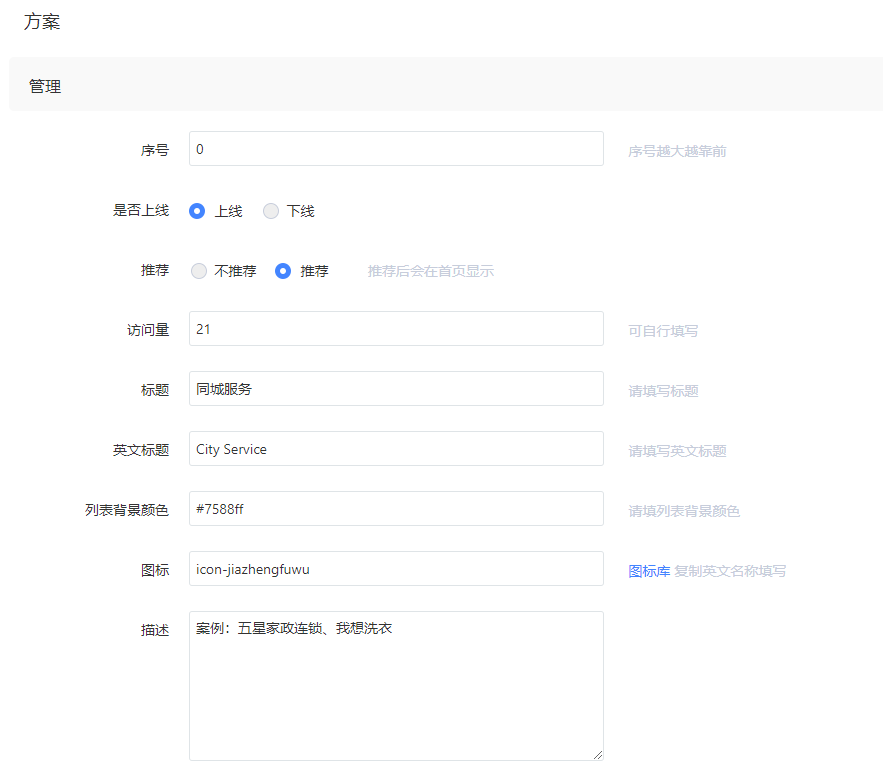The height and width of the screenshot is (776, 883).
Task: Click the hint 推荐后会在首页显示
Action: coord(431,271)
